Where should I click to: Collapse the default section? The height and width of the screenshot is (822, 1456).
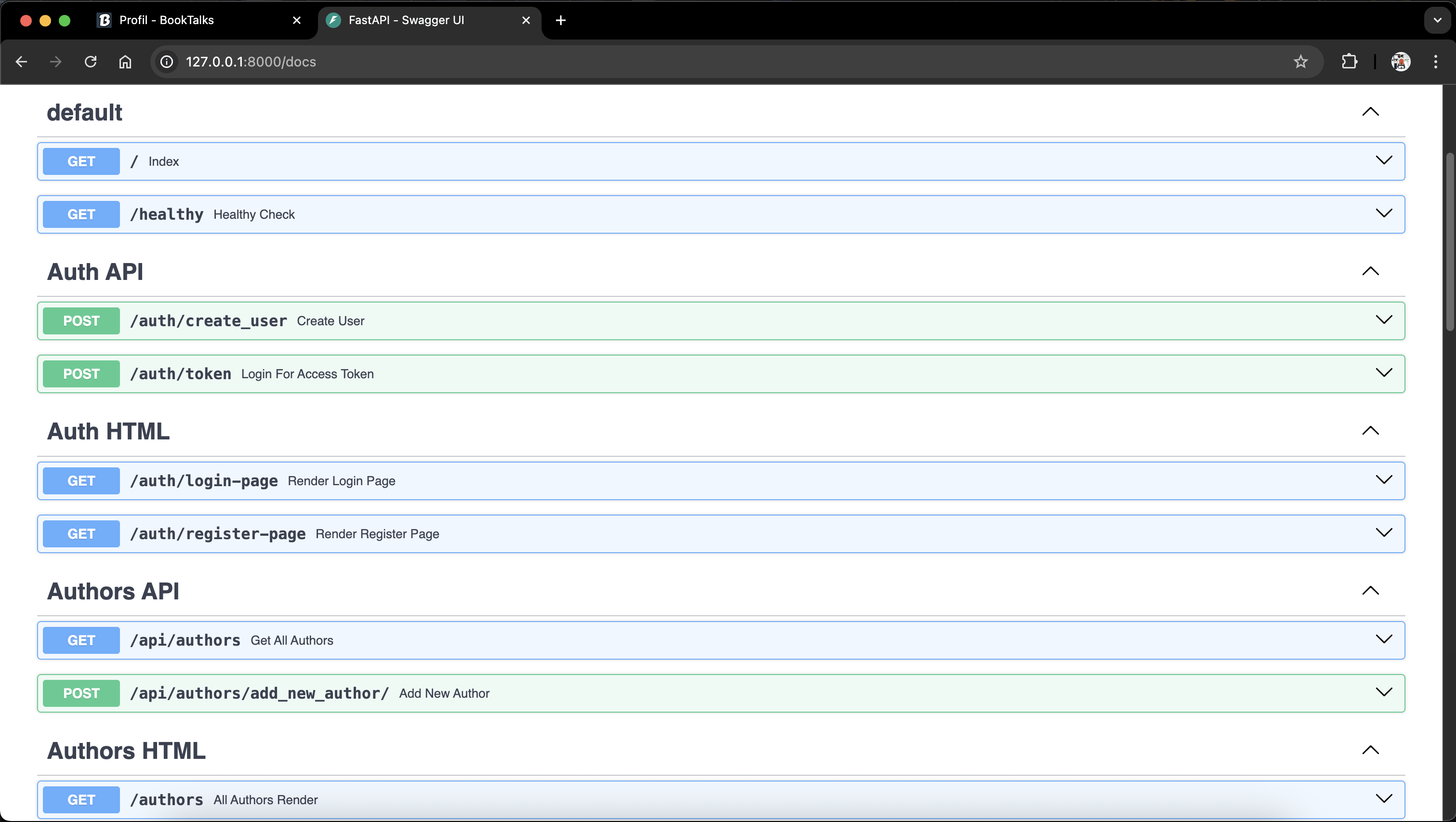click(x=1370, y=112)
